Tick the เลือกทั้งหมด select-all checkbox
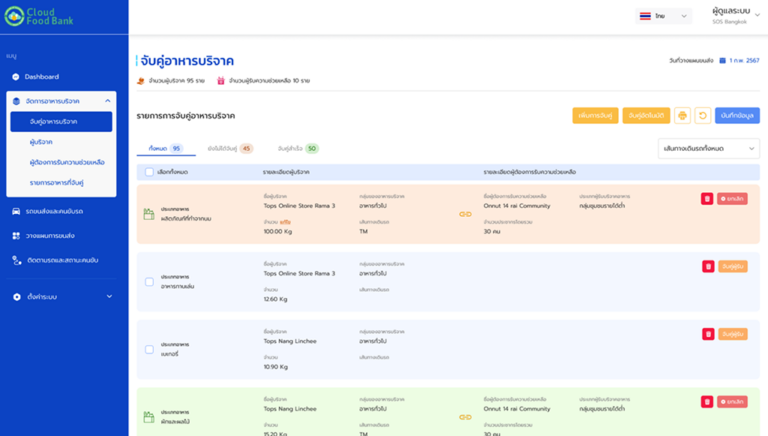Image resolution: width=768 pixels, height=436 pixels. (149, 172)
